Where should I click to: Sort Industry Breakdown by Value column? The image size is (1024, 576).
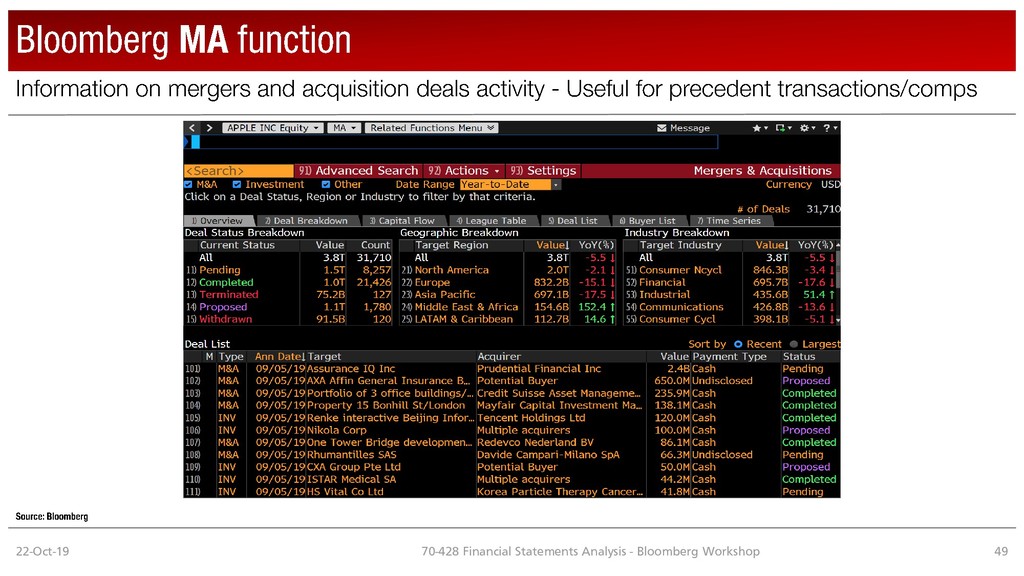point(772,245)
